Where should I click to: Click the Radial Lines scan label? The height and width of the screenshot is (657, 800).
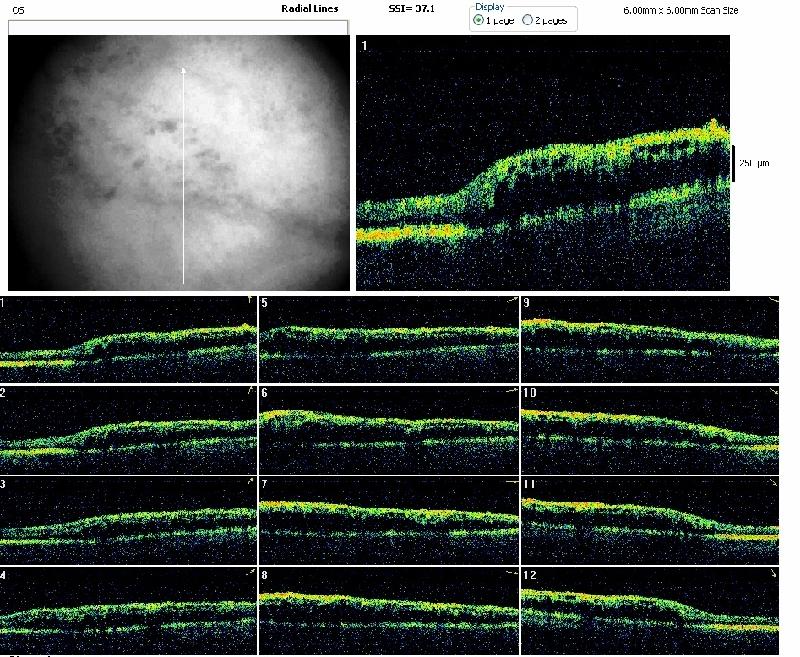click(310, 8)
